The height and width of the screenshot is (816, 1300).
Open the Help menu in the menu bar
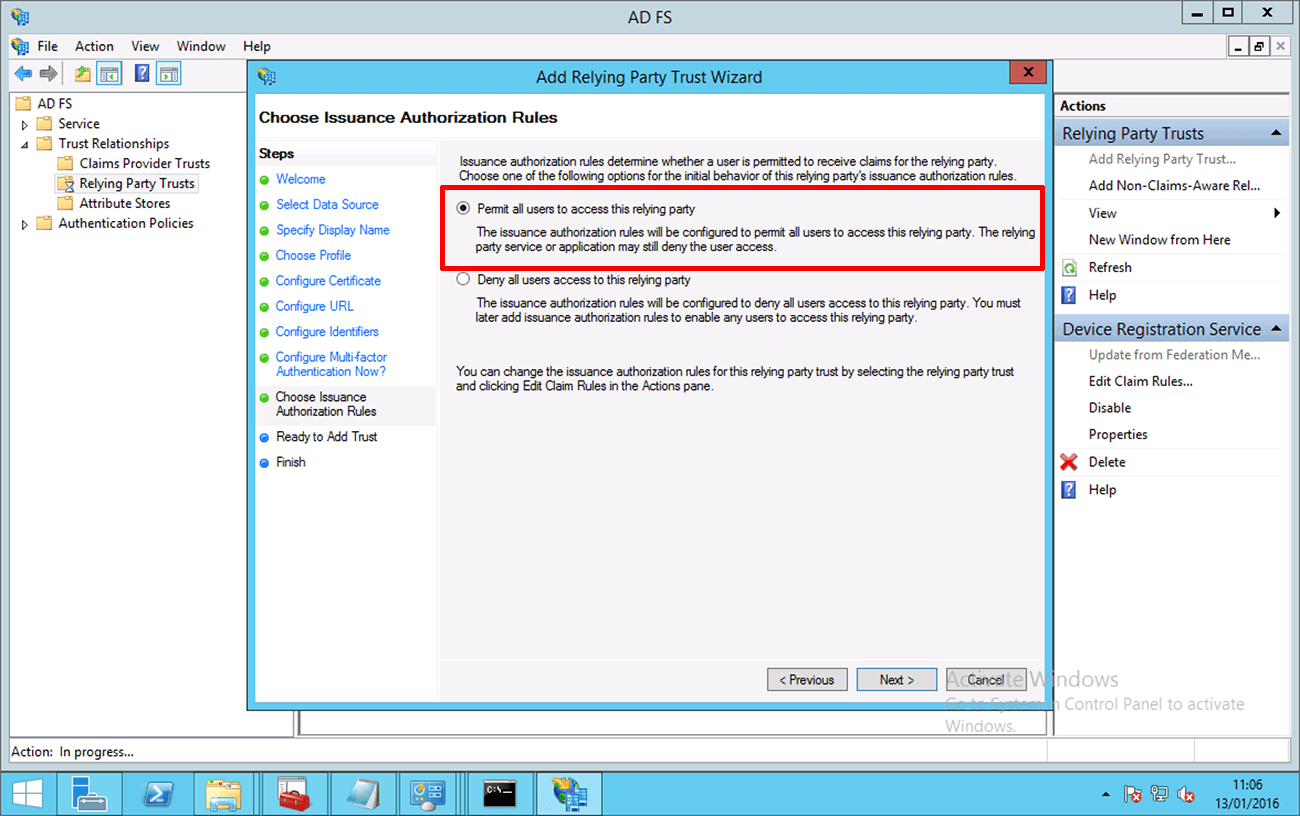coord(257,46)
